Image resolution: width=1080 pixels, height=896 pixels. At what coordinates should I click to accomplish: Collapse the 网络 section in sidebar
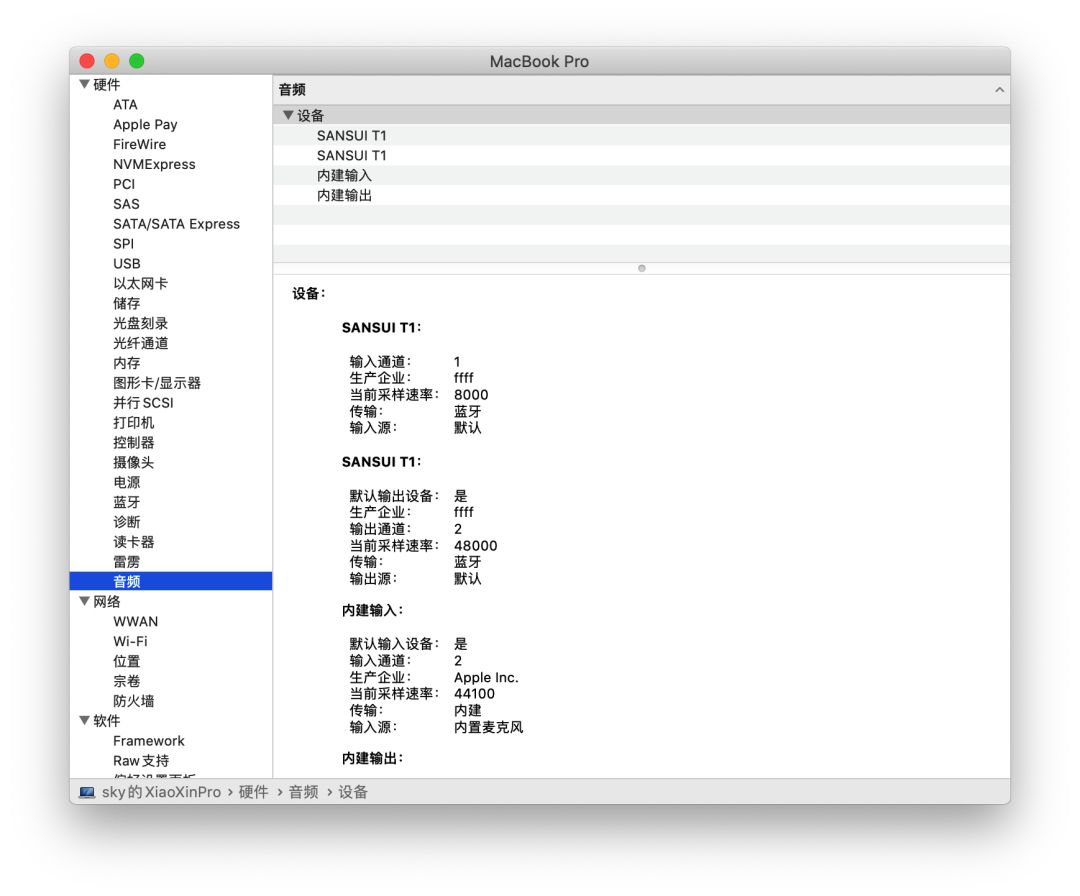(x=85, y=601)
